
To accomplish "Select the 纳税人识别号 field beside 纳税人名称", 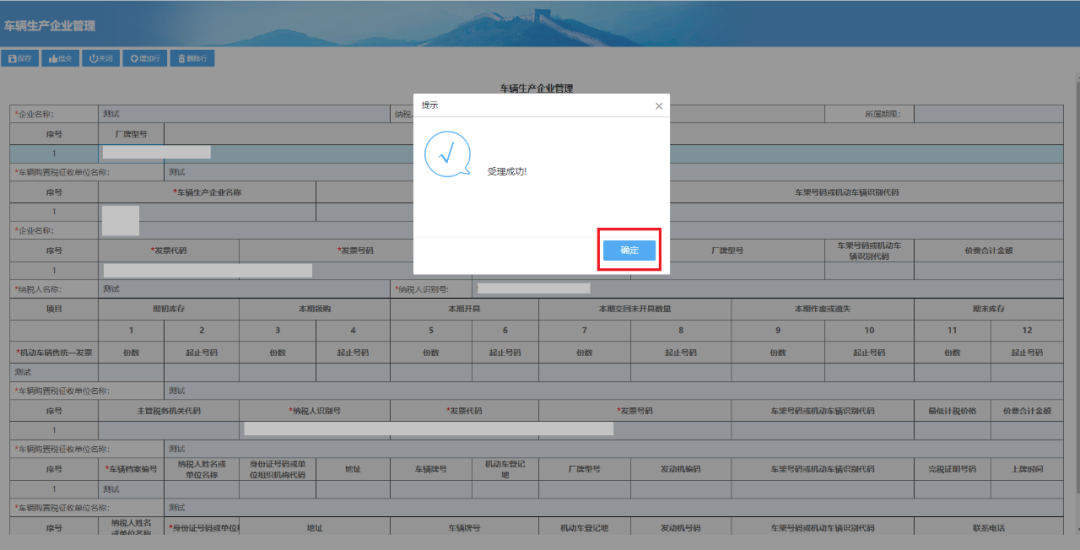I will 767,289.
